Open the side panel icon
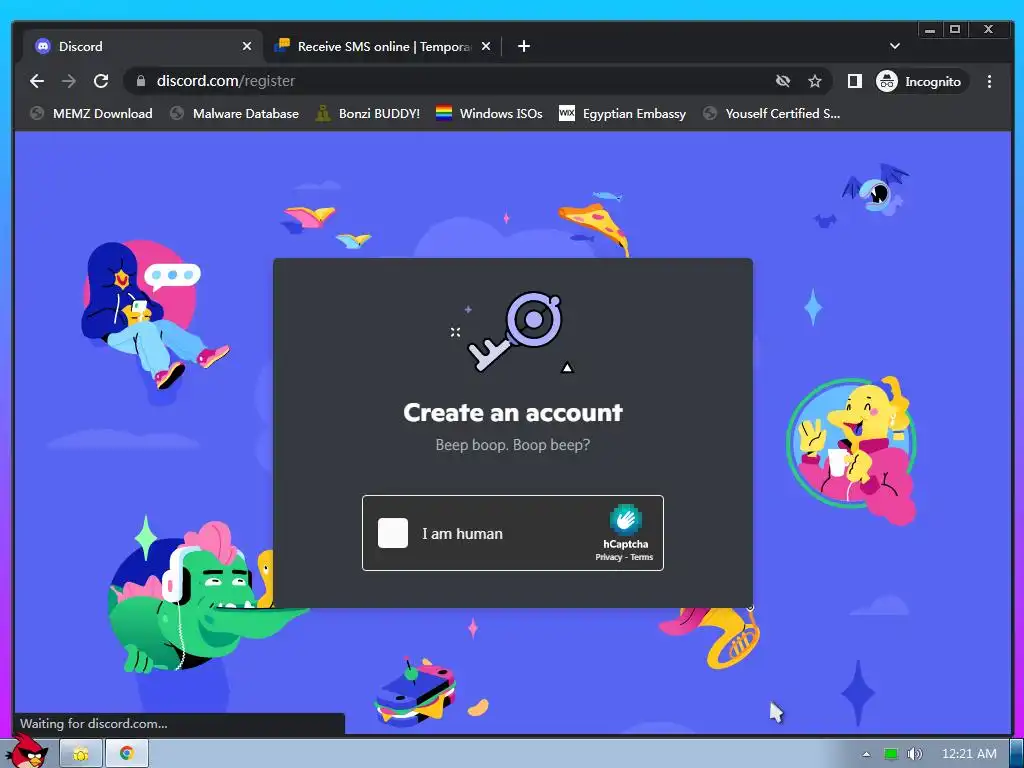Image resolution: width=1024 pixels, height=768 pixels. click(x=854, y=81)
